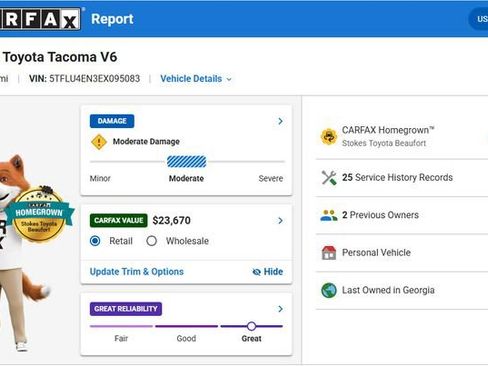Hide the CARFAX value with Hide toggle
The width and height of the screenshot is (488, 366).
point(268,272)
